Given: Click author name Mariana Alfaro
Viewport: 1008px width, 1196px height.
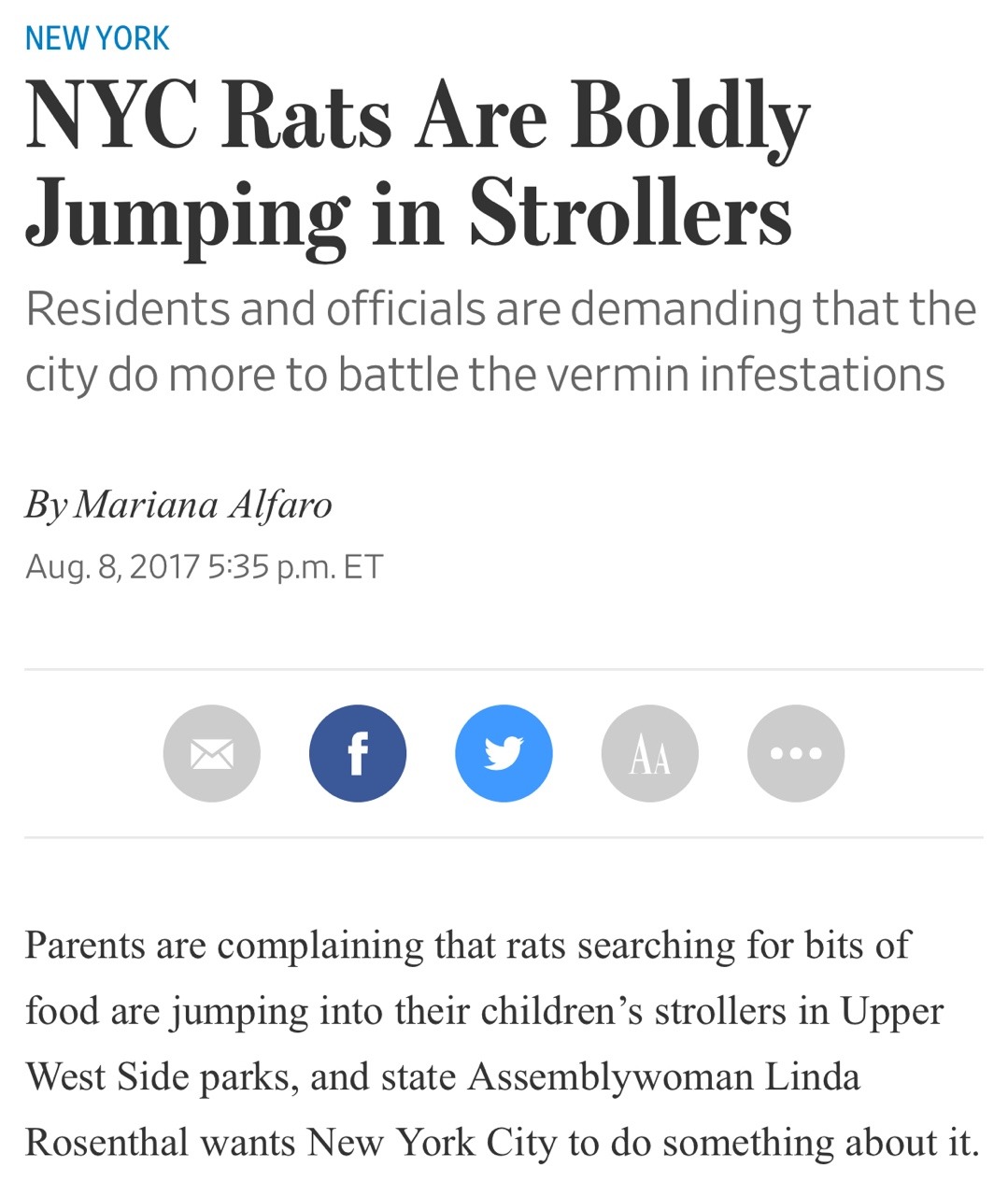Looking at the screenshot, I should [203, 505].
